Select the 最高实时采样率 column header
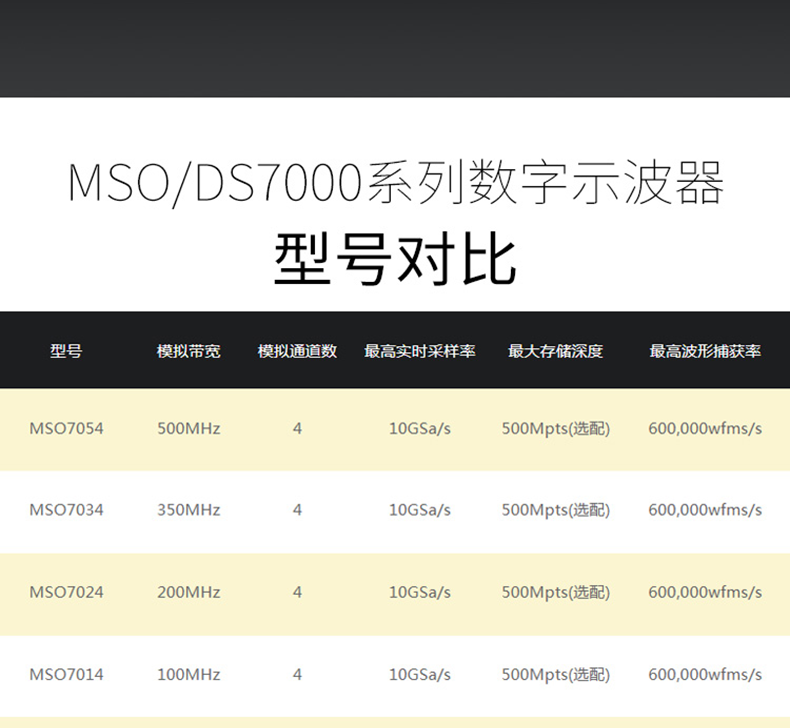Viewport: 790px width, 728px height. (420, 351)
